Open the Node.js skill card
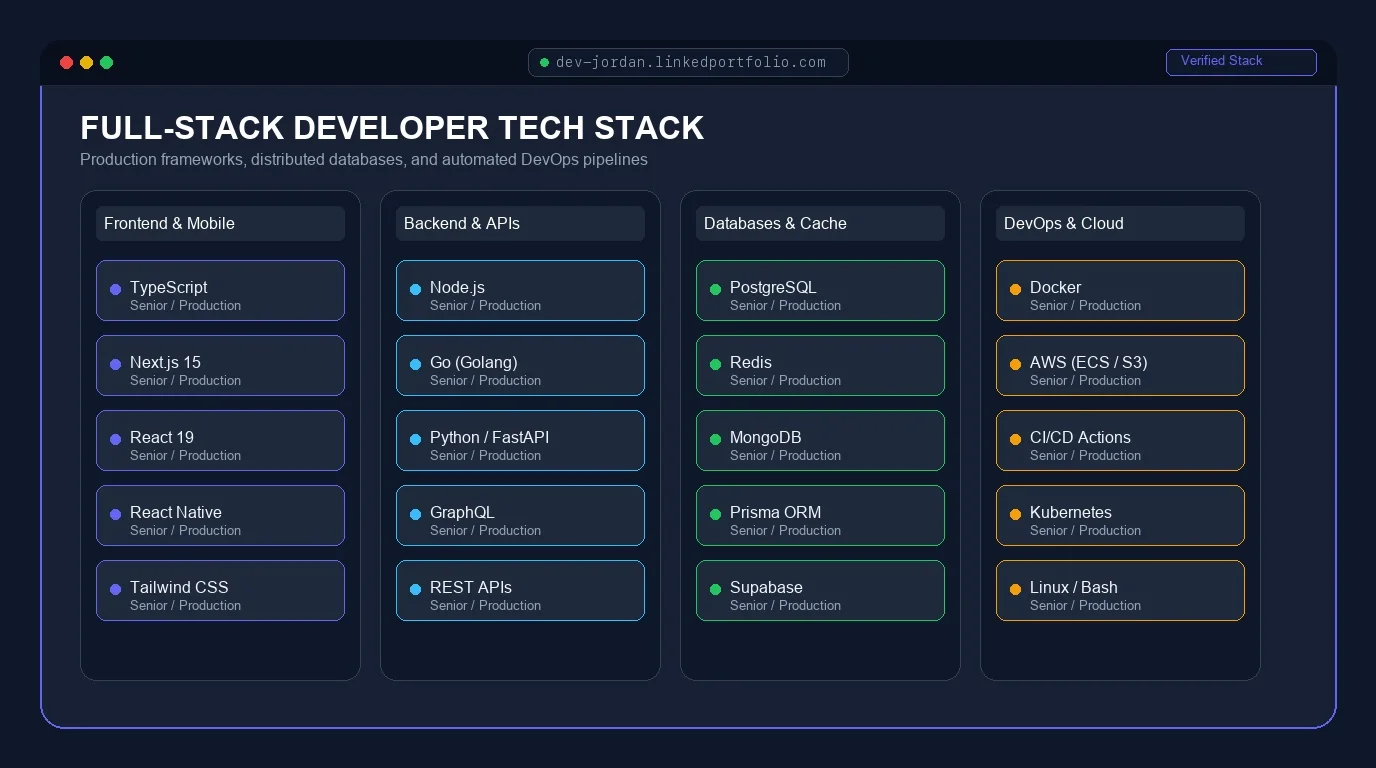 tap(520, 290)
